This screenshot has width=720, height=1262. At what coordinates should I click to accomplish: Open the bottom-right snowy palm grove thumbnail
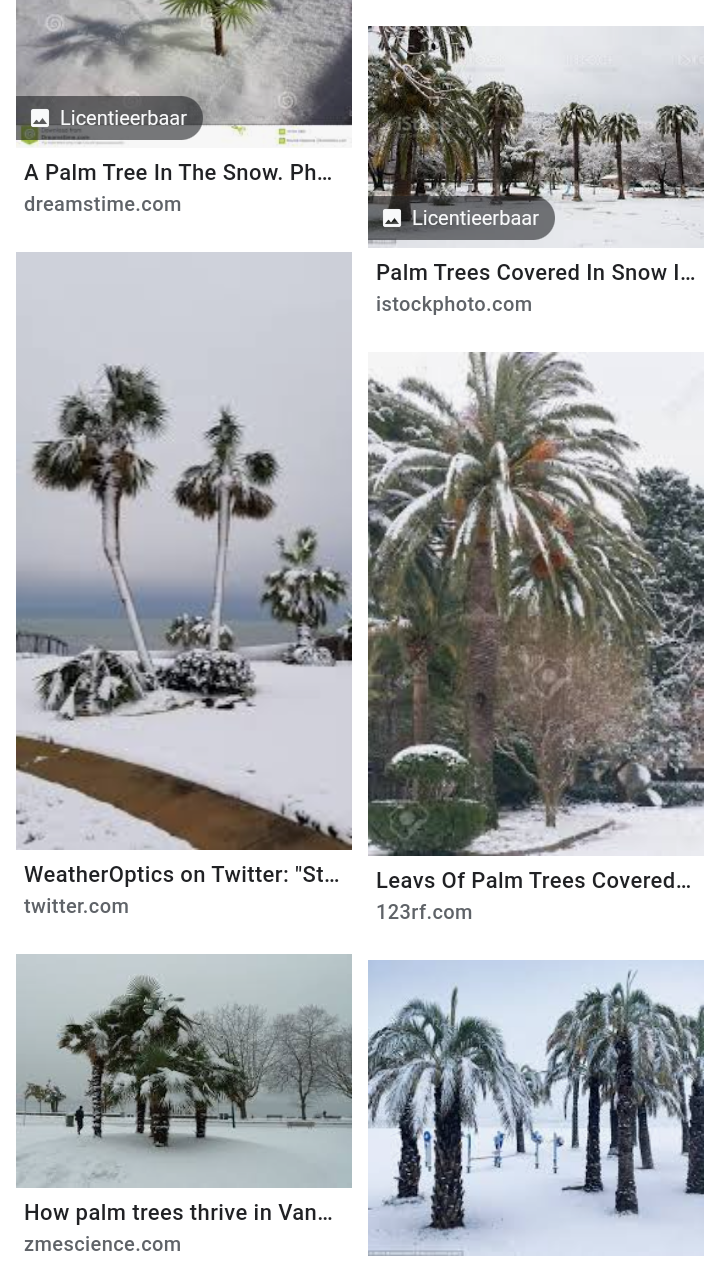(x=536, y=1108)
